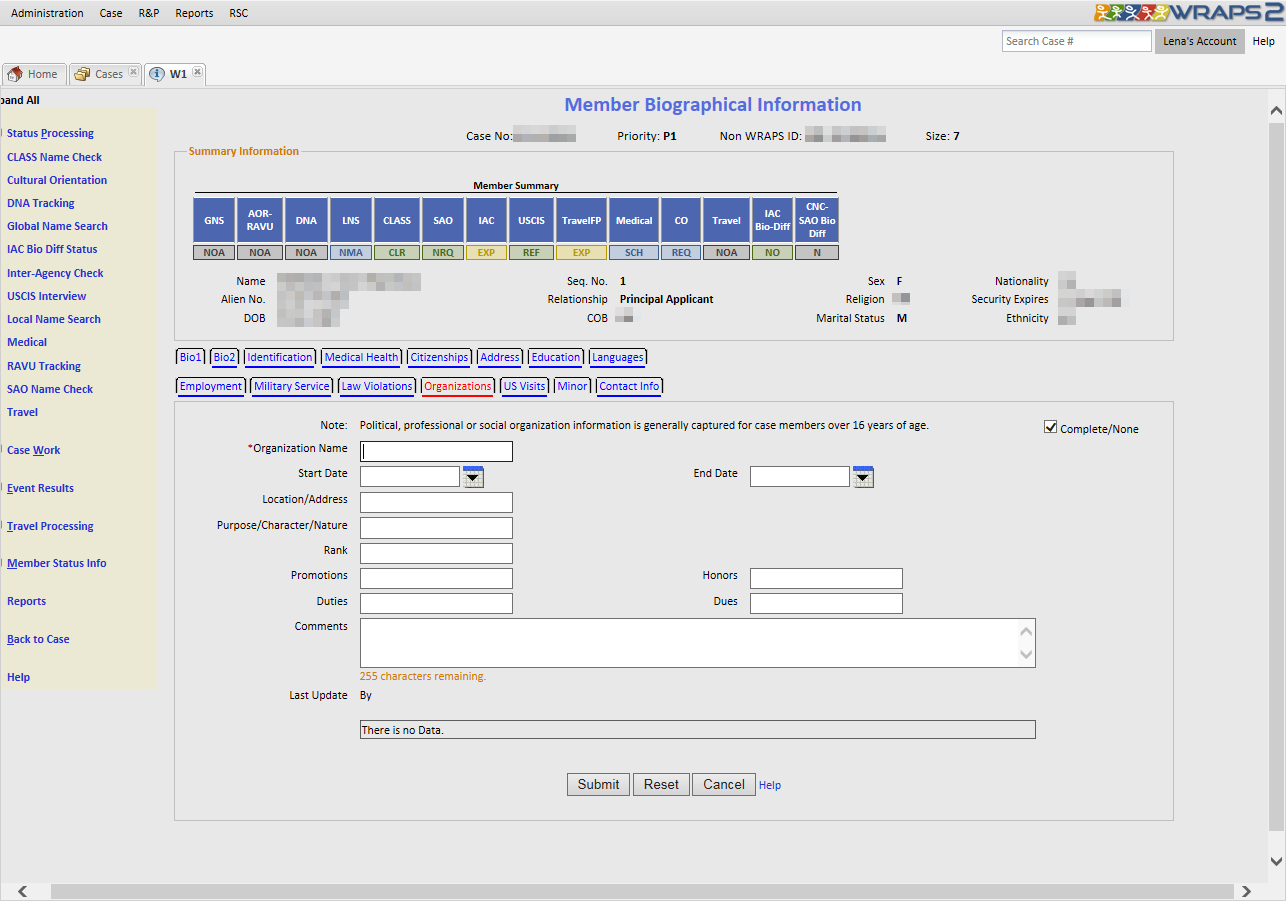
Task: Click the Cancel button
Action: [723, 785]
